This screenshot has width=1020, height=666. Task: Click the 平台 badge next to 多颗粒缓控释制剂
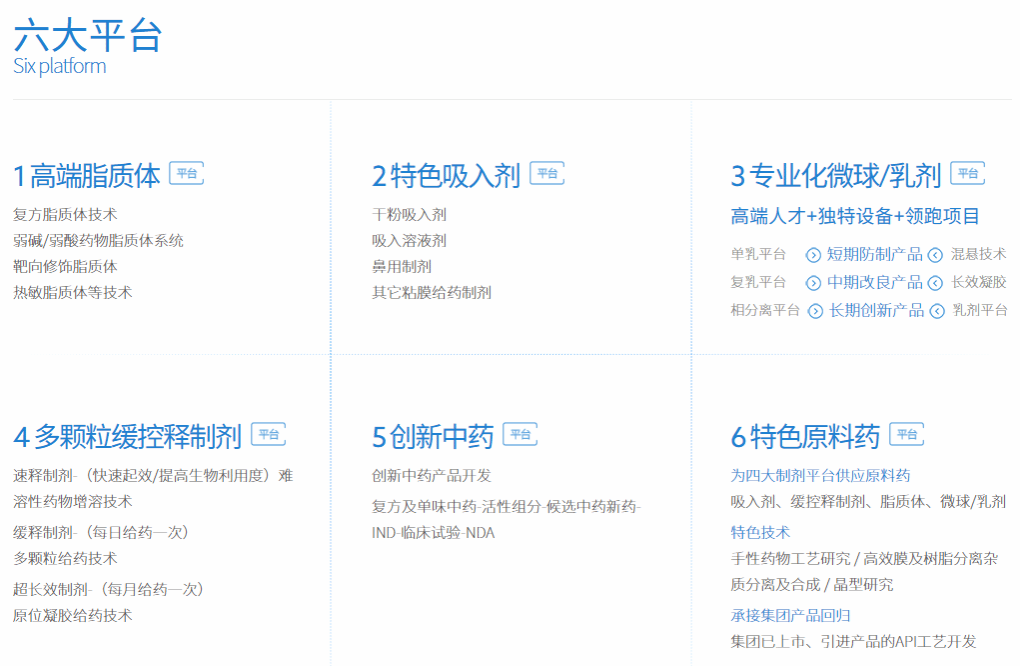click(268, 434)
